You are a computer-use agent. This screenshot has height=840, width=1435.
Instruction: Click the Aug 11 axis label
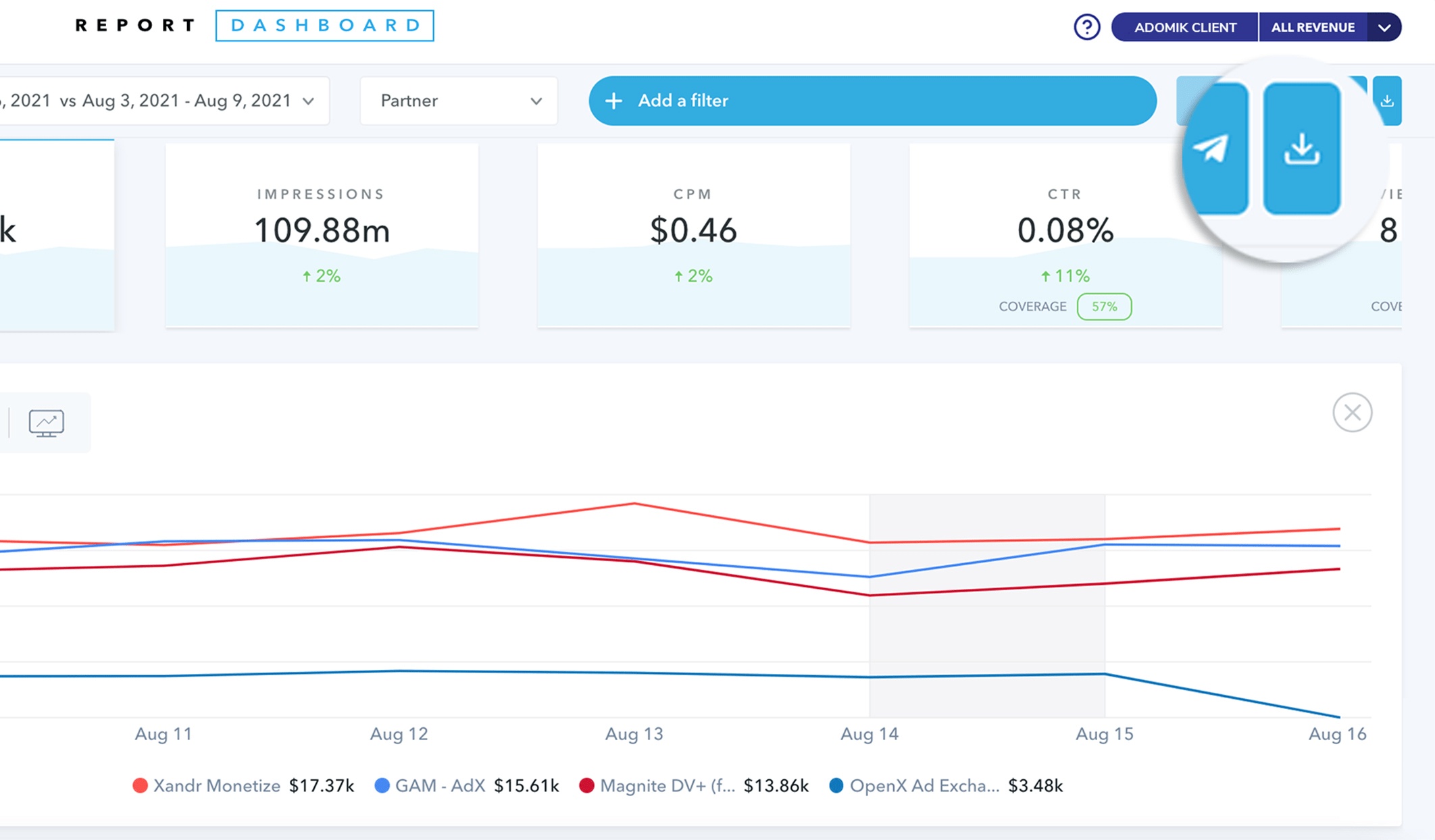click(x=163, y=734)
